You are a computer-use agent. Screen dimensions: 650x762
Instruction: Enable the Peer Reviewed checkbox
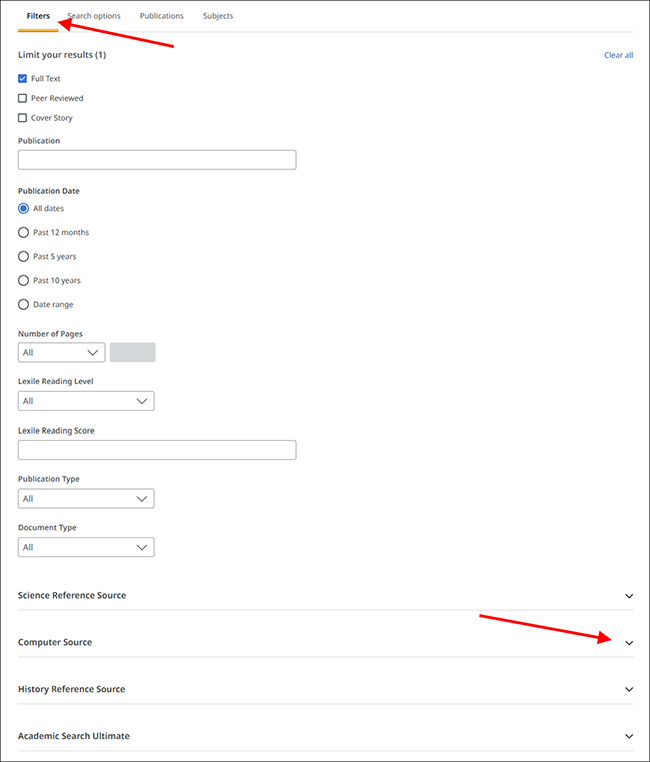[x=22, y=98]
